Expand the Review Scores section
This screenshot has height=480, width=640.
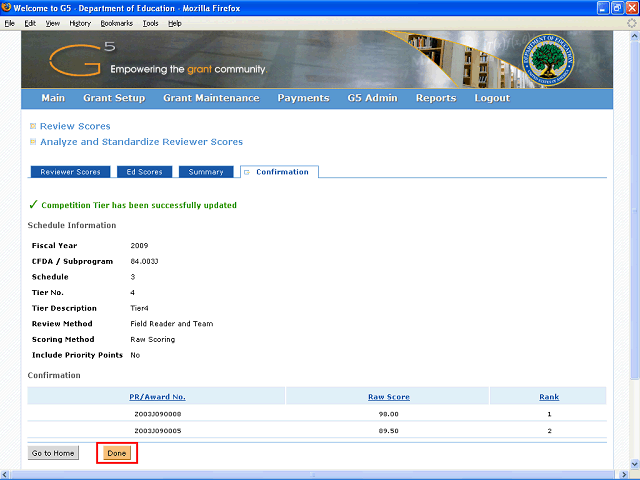click(33, 126)
